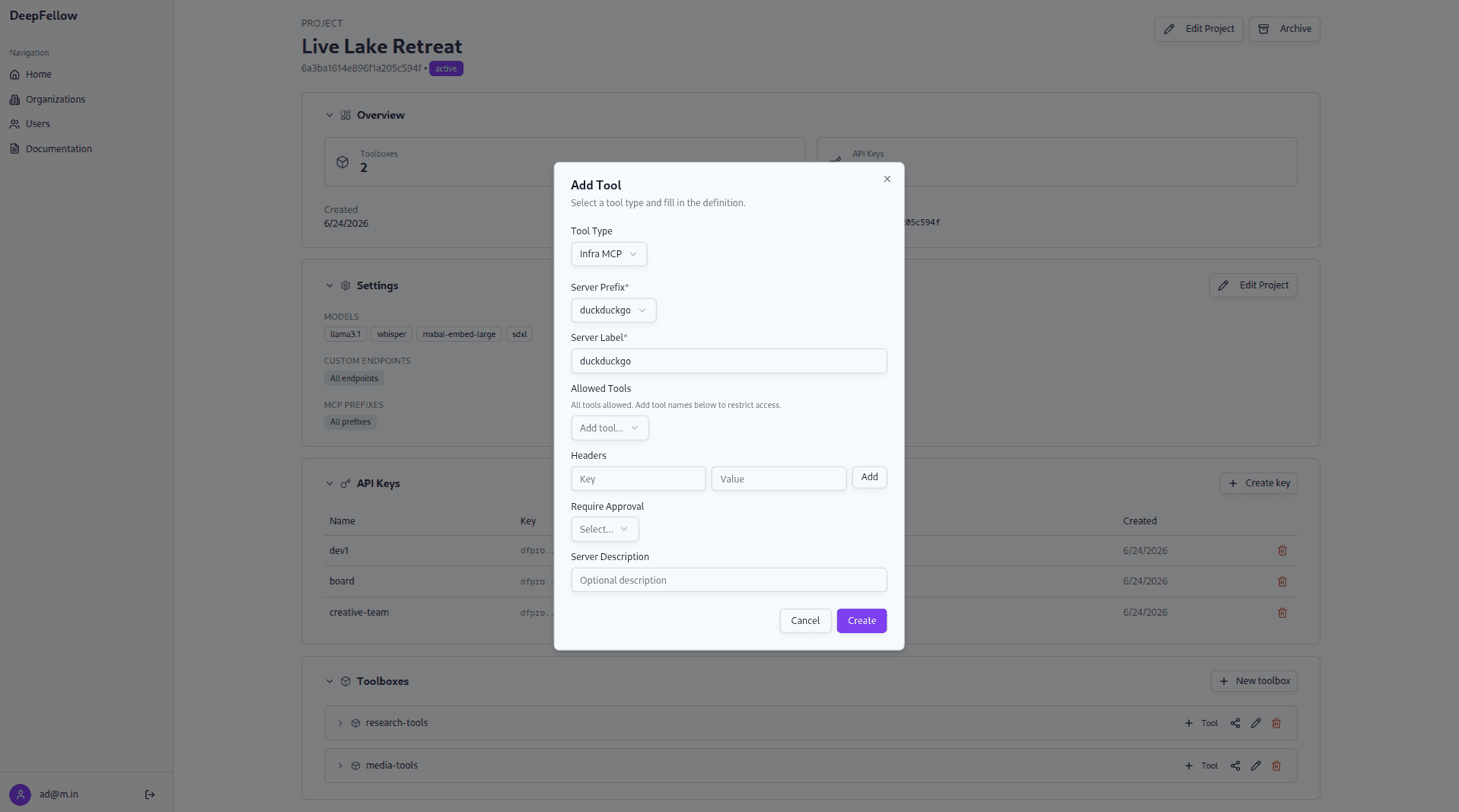Add a Tool to media-tools
The width and height of the screenshot is (1459, 812).
point(1201,766)
